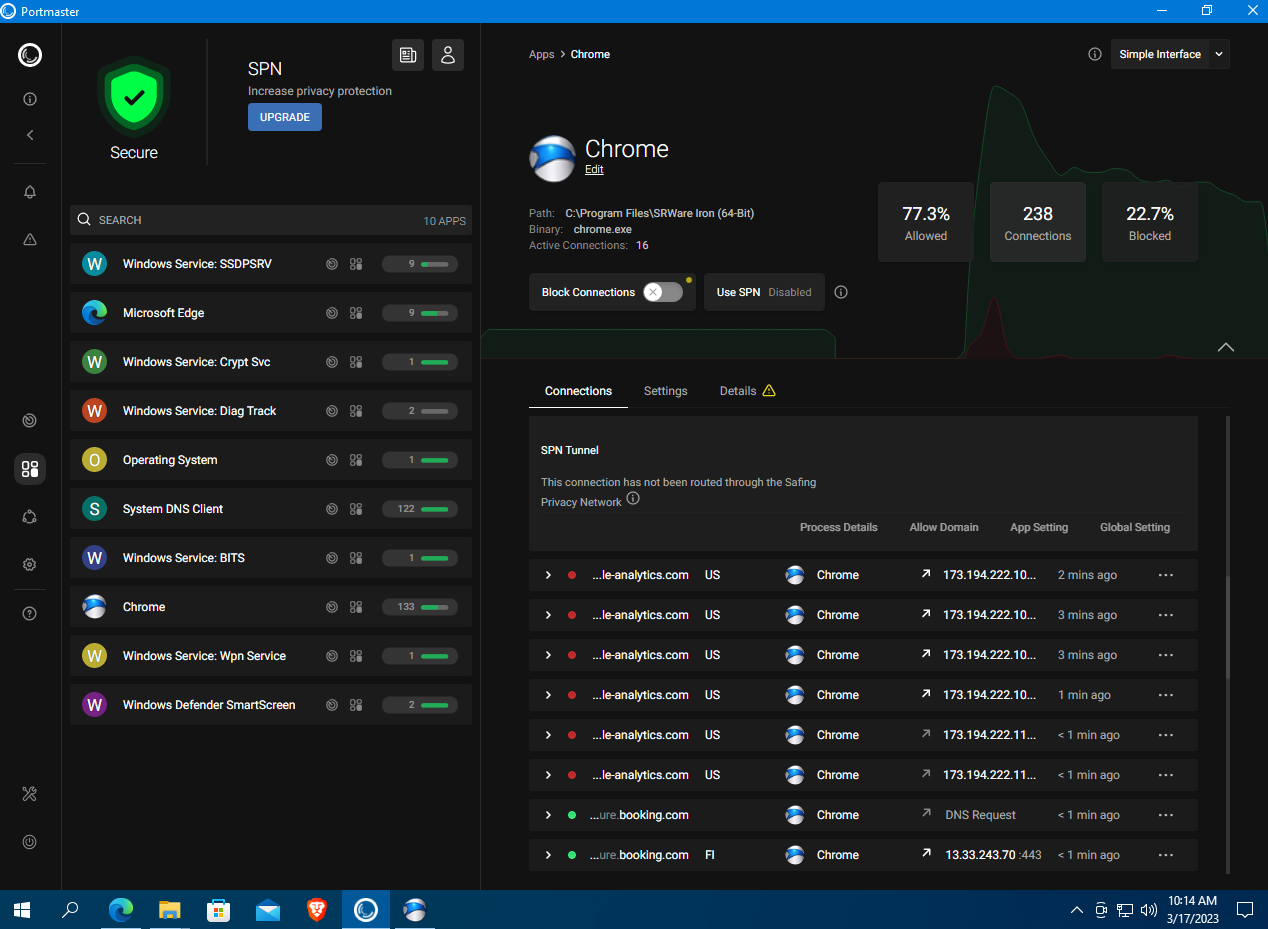Screen dimensions: 1268x929
Task: Open the warning triangle icon in sidebar
Action: pyautogui.click(x=30, y=239)
